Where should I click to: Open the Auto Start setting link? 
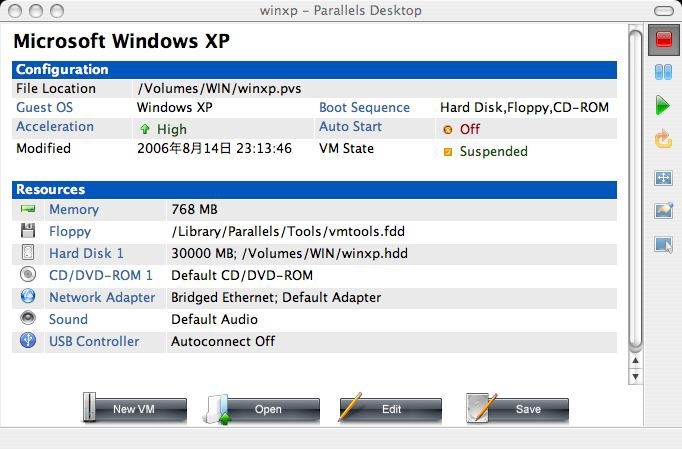pyautogui.click(x=350, y=127)
